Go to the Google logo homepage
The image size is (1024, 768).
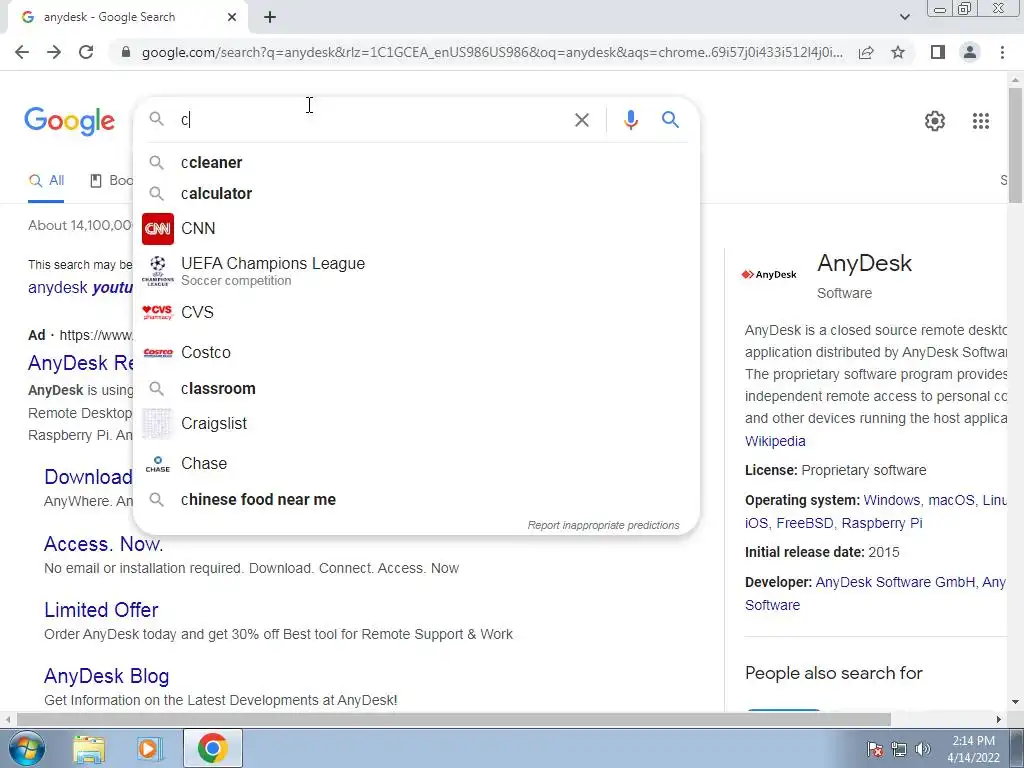[x=69, y=121]
